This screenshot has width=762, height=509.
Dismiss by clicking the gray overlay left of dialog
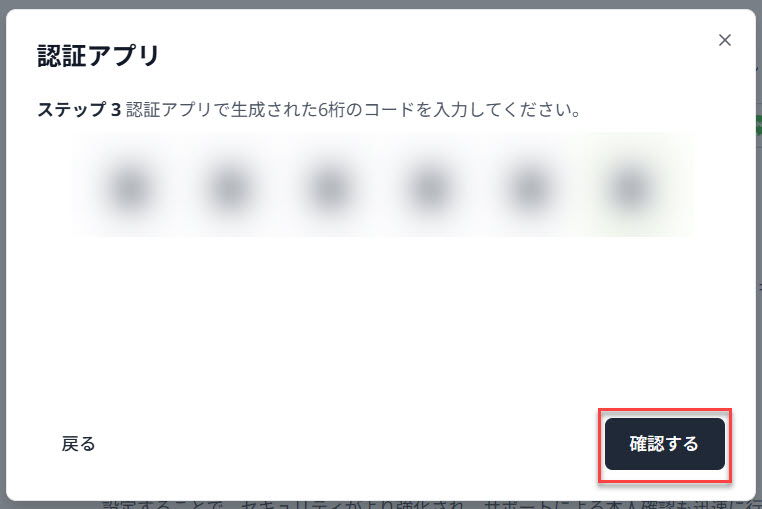pos(2,254)
